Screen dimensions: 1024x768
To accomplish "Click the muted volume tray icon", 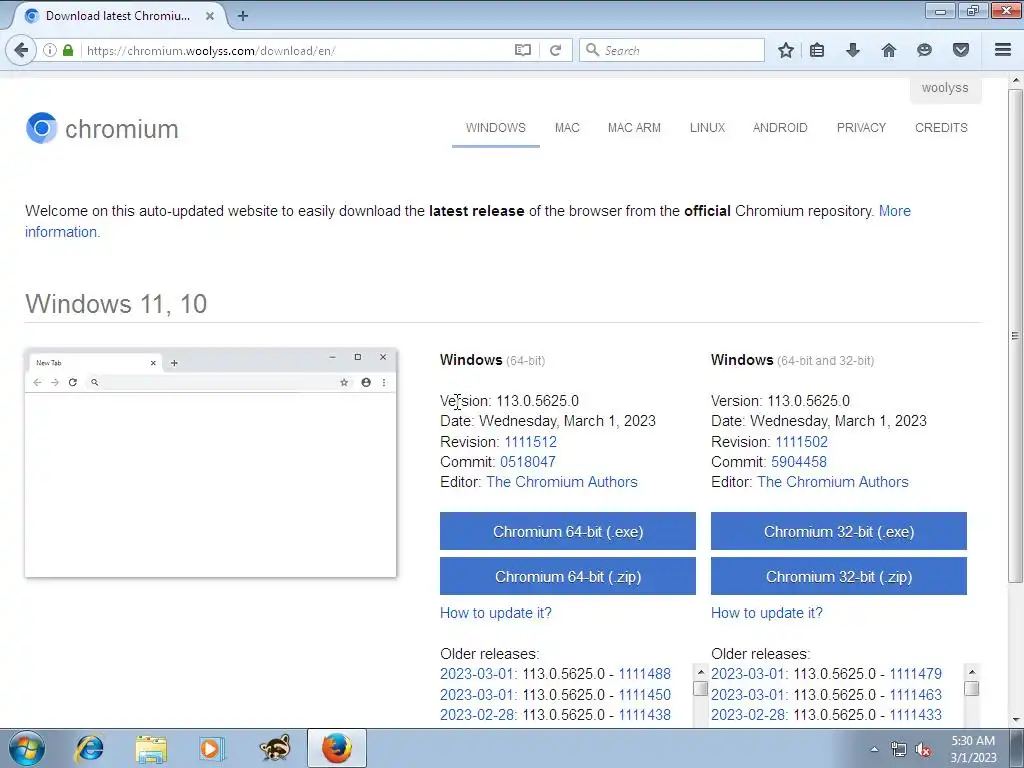I will pos(923,750).
